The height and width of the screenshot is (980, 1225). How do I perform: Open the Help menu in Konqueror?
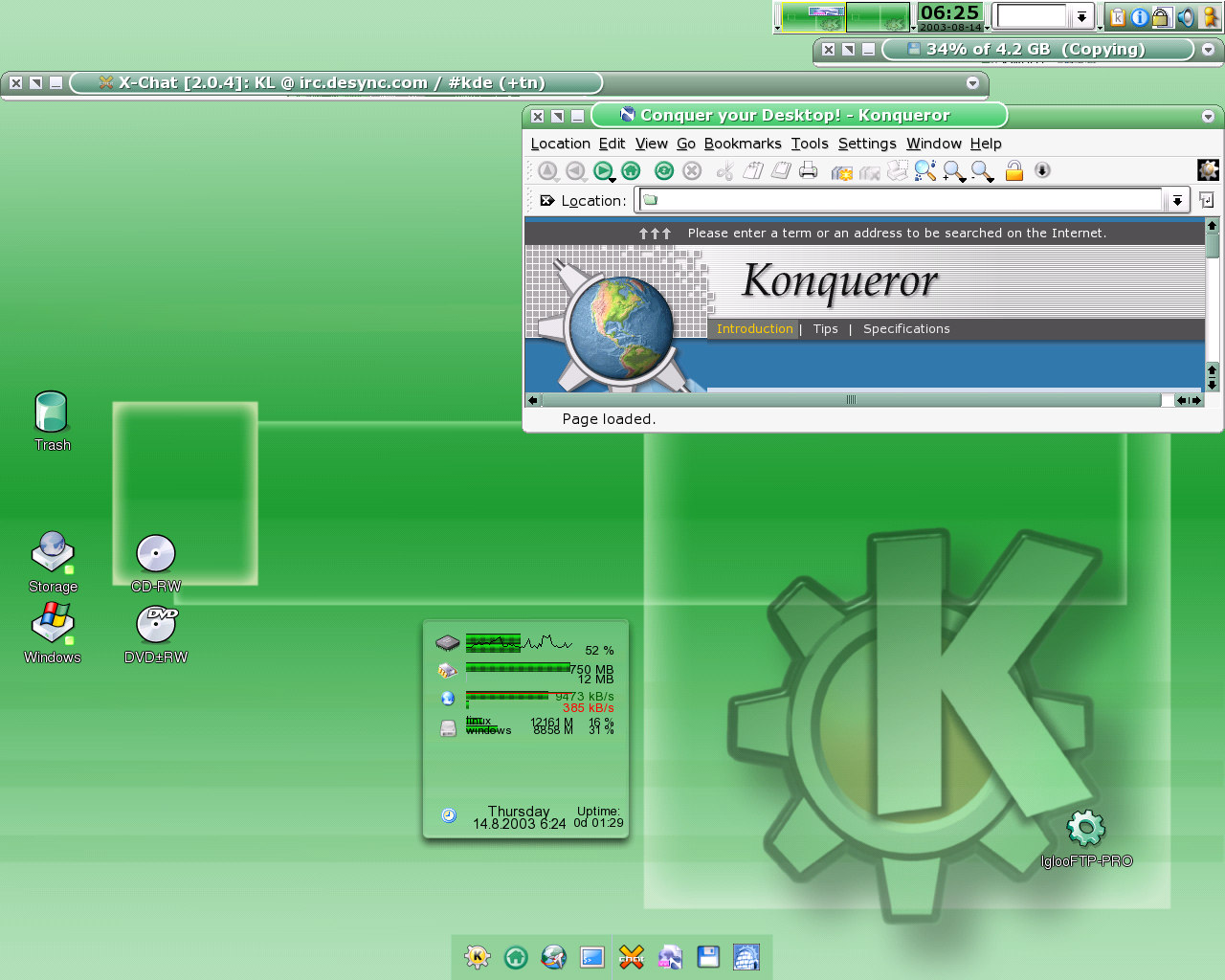(986, 144)
